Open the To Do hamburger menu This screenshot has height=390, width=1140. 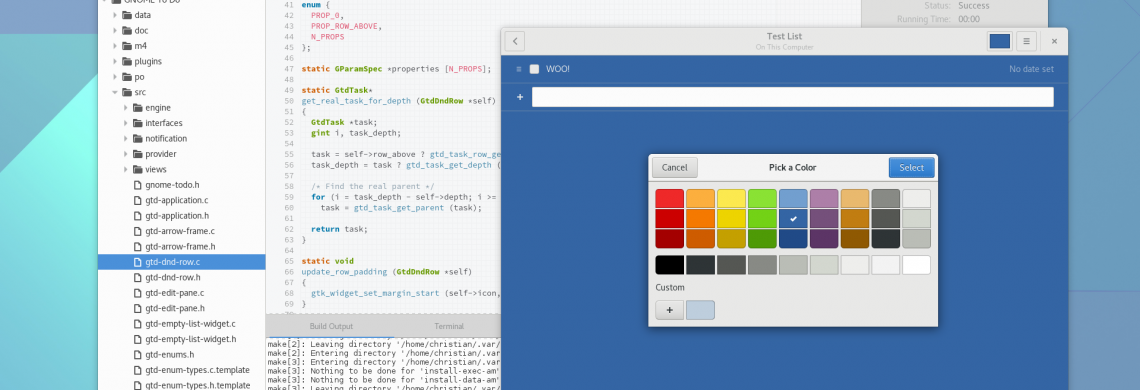click(1026, 41)
